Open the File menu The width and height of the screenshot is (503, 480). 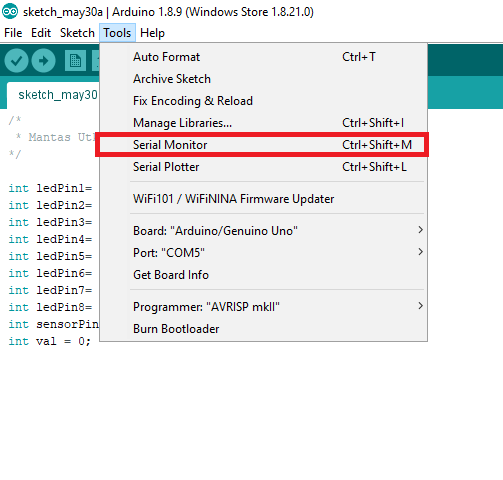tap(13, 33)
